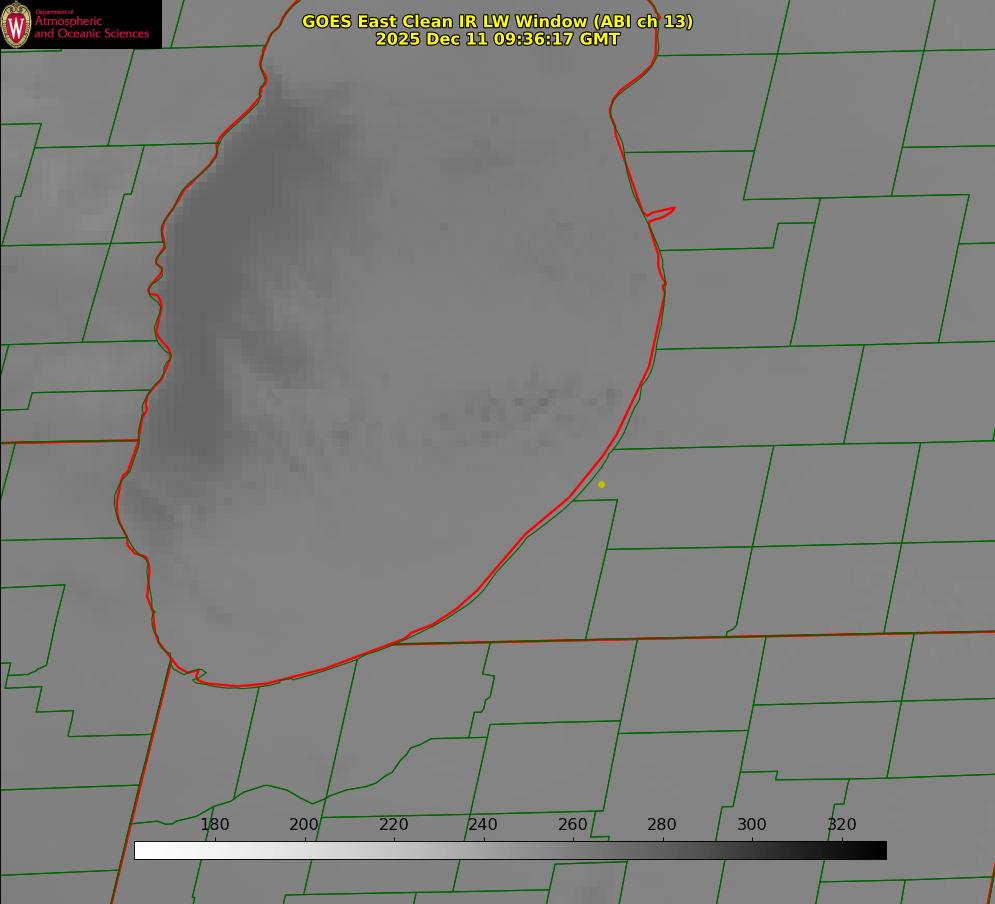Viewport: 995px width, 904px height.
Task: Pick the 260 value label on the colorbar
Action: [573, 825]
